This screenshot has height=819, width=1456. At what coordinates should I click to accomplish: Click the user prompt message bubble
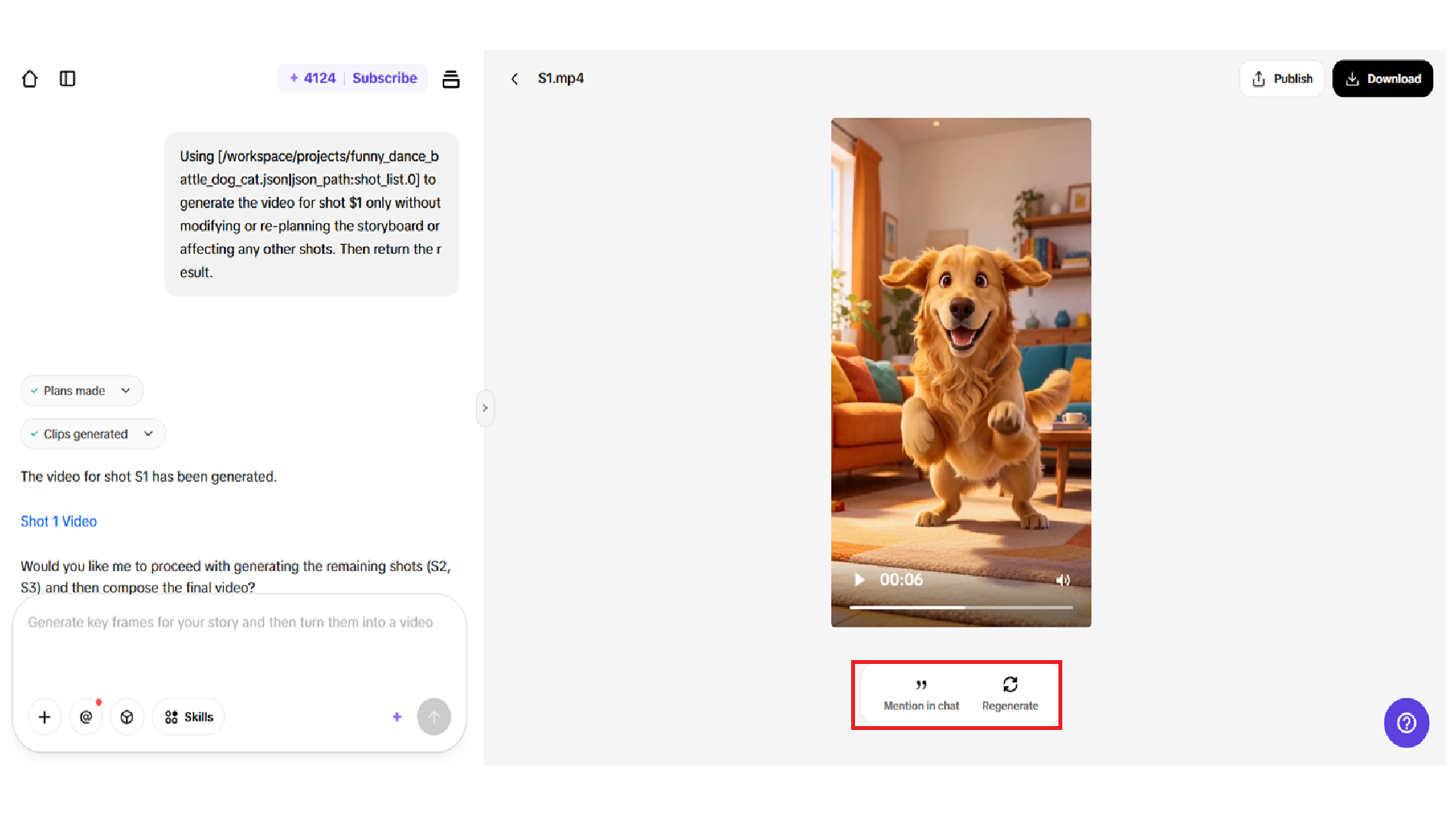pyautogui.click(x=312, y=215)
